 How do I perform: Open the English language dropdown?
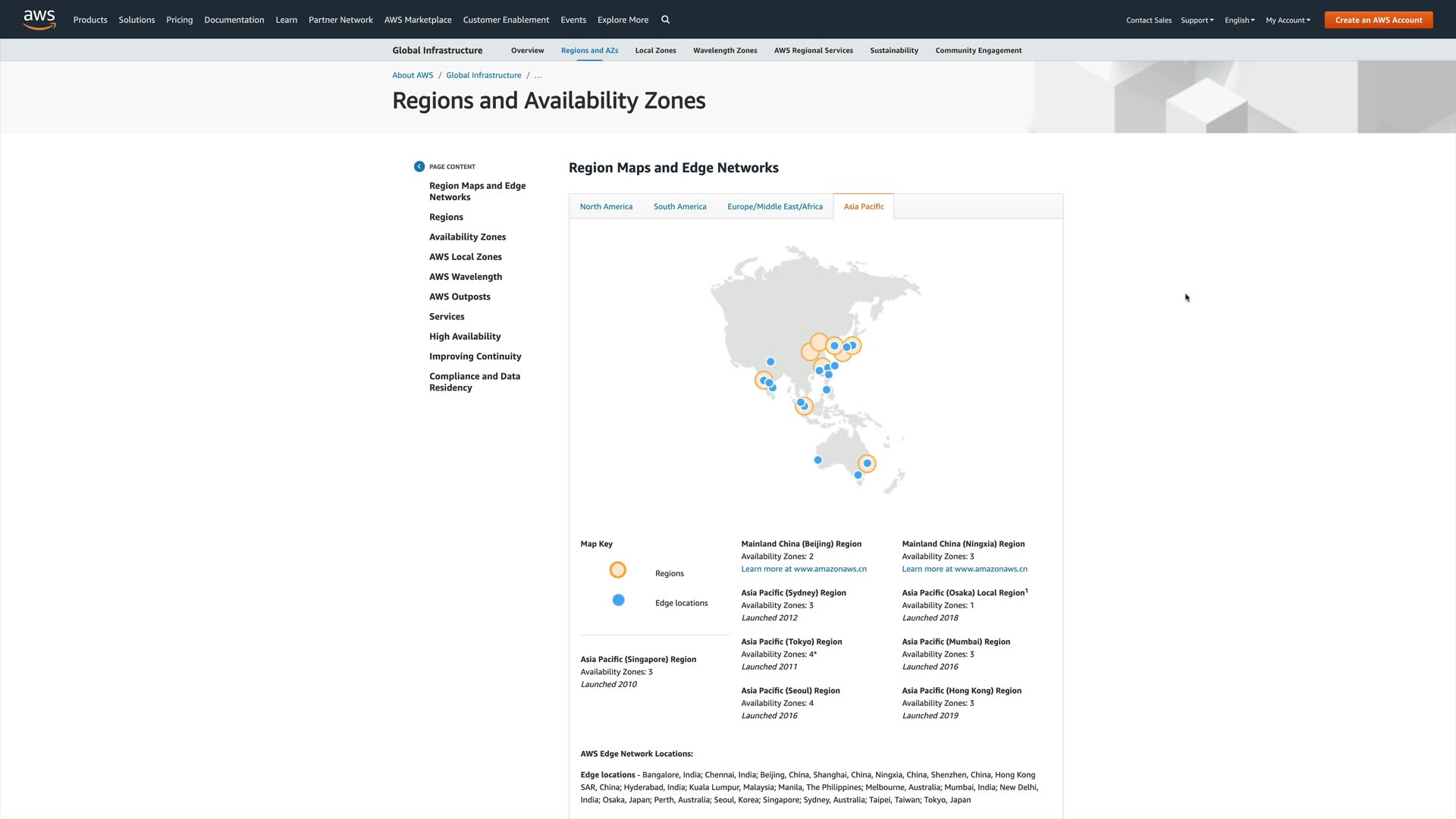point(1239,20)
